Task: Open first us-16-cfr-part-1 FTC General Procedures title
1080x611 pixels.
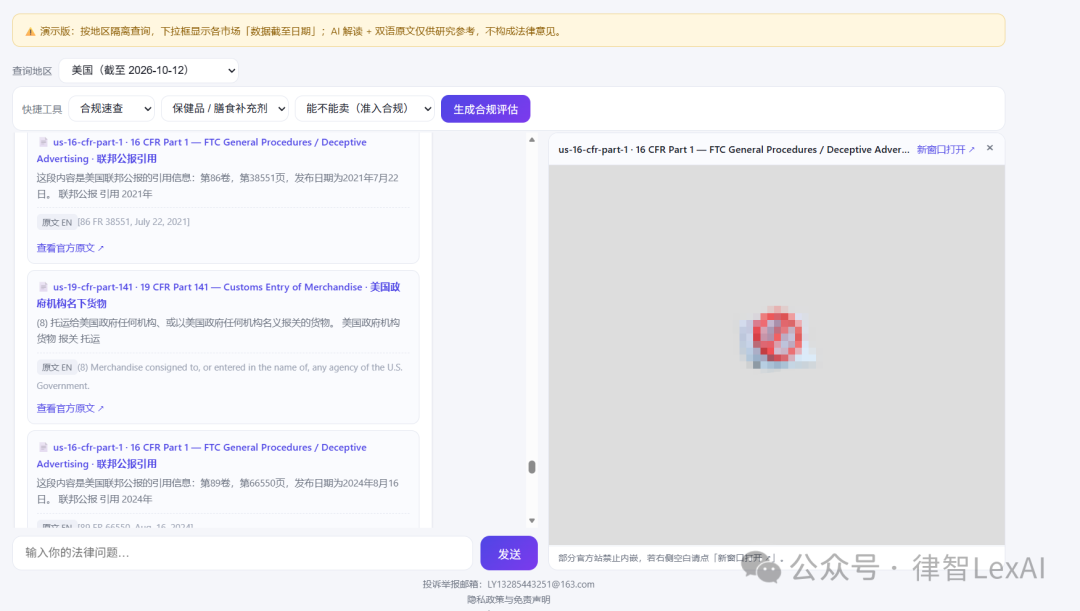Action: point(202,150)
